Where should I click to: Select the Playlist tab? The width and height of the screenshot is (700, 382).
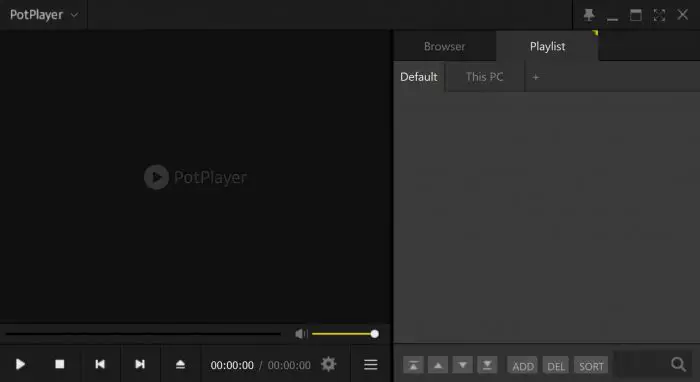[547, 46]
